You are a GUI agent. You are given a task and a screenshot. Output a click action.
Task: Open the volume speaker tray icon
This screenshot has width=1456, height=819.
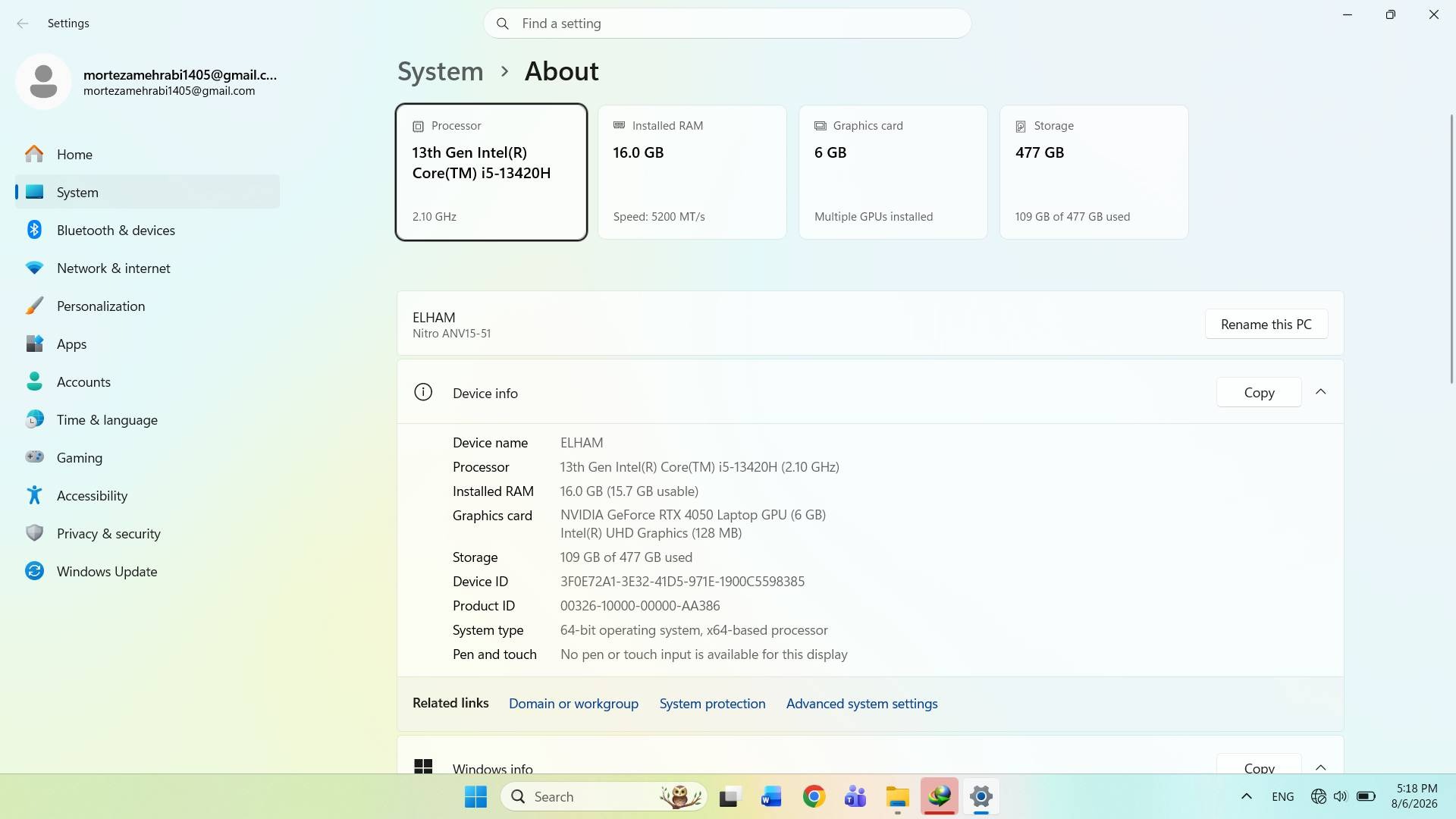pyautogui.click(x=1340, y=796)
